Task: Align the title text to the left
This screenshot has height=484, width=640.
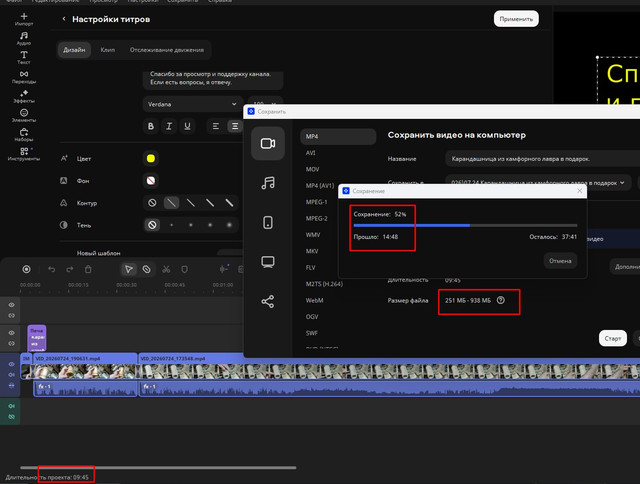Action: click(x=216, y=126)
